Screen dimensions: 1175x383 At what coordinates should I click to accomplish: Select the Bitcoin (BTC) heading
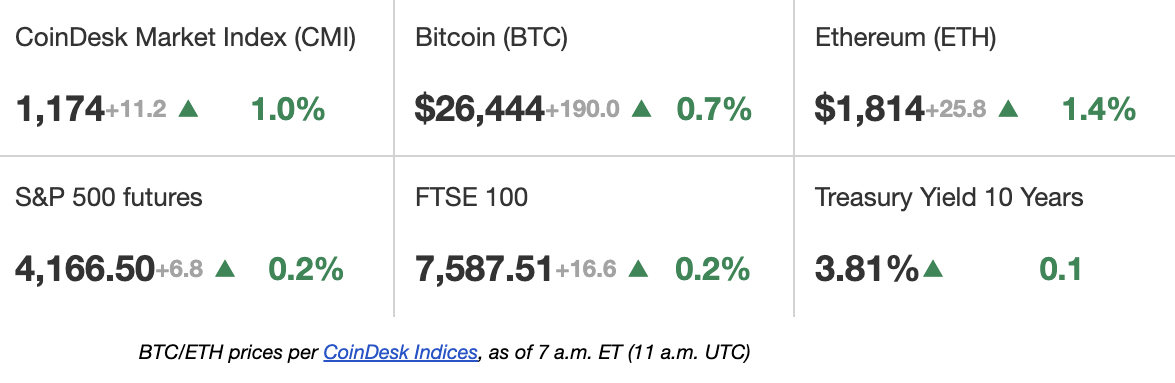pos(492,37)
